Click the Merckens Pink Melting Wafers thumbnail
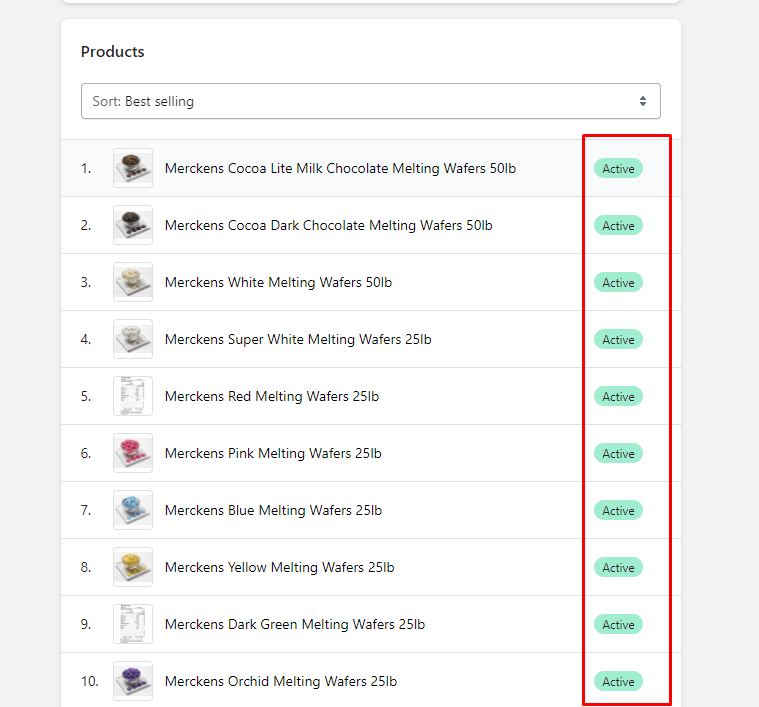This screenshot has height=707, width=759. tap(133, 453)
